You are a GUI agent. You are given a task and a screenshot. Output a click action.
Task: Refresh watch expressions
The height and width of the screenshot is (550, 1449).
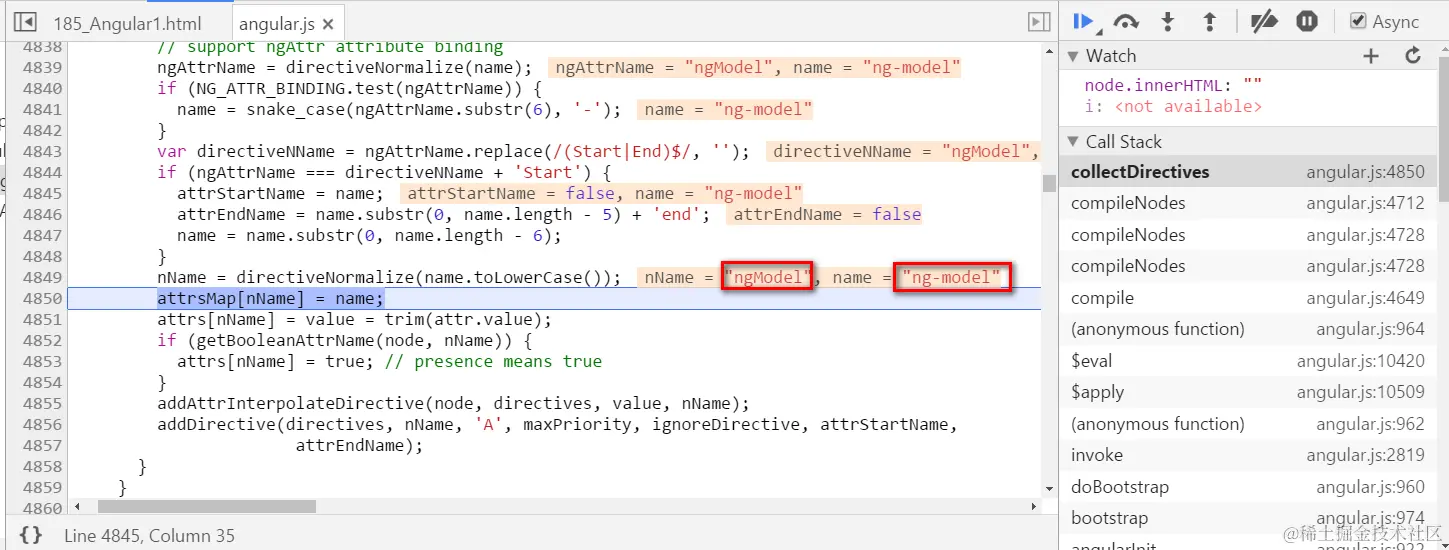click(x=1413, y=56)
